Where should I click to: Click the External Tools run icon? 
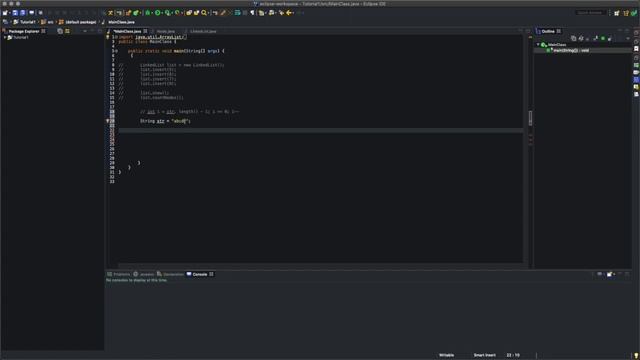tap(177, 13)
